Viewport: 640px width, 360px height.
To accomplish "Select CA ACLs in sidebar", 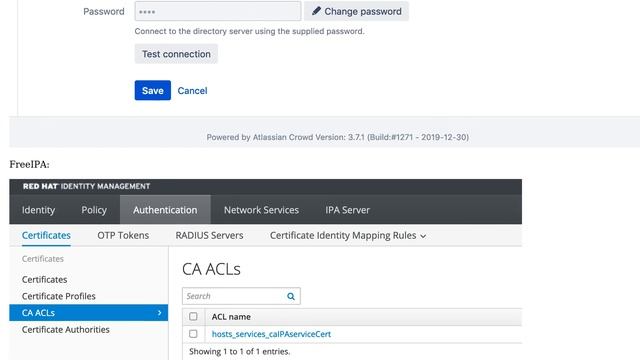I will point(89,313).
